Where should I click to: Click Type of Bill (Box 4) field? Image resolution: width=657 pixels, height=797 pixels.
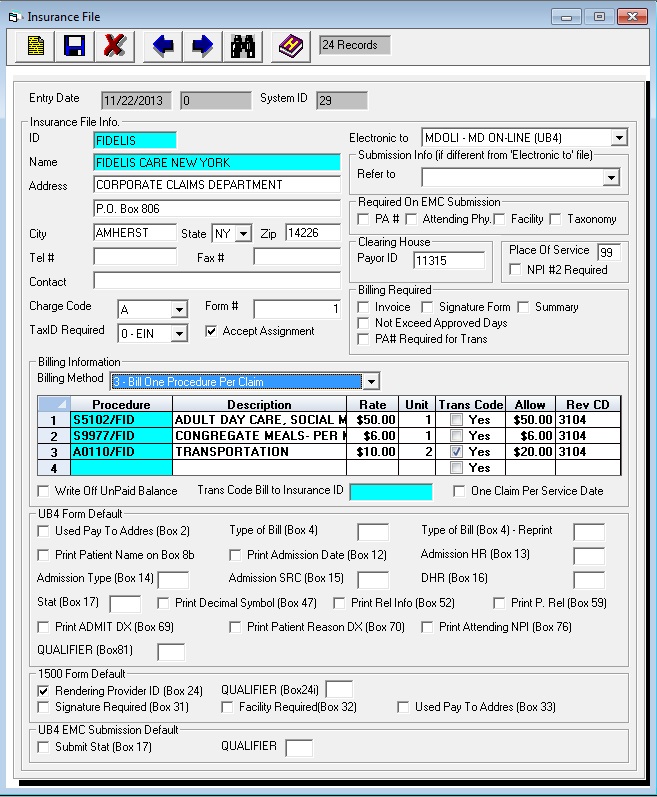(373, 532)
